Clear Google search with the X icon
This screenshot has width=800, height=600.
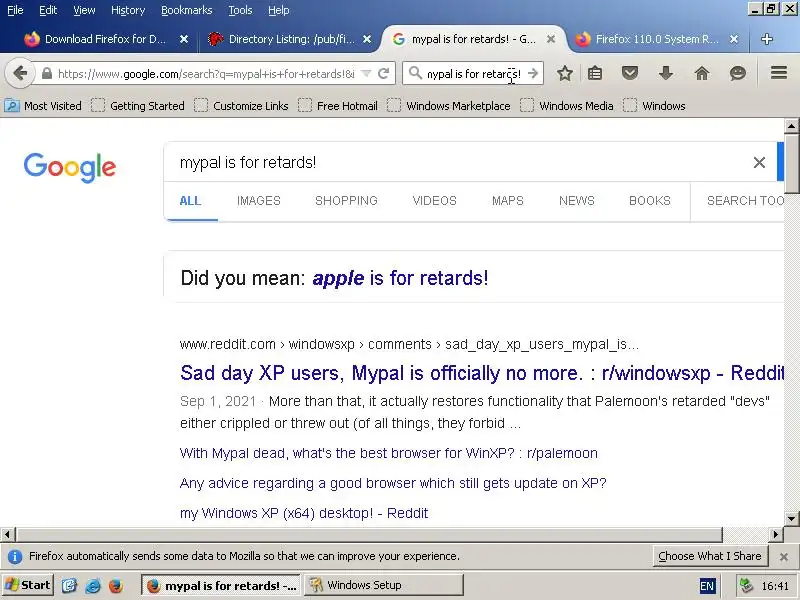[759, 162]
